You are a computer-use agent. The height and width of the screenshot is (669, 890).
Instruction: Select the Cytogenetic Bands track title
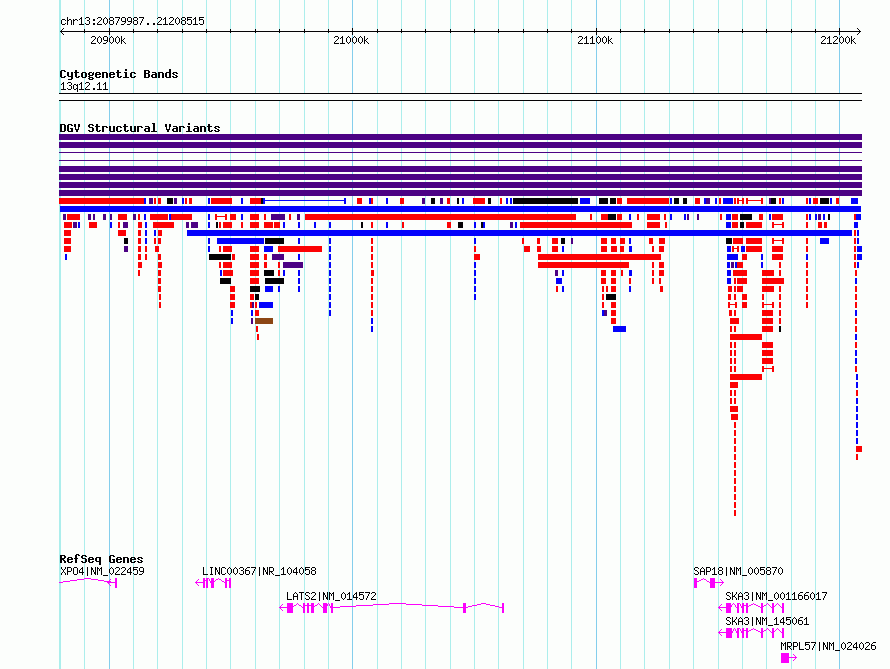tap(119, 74)
